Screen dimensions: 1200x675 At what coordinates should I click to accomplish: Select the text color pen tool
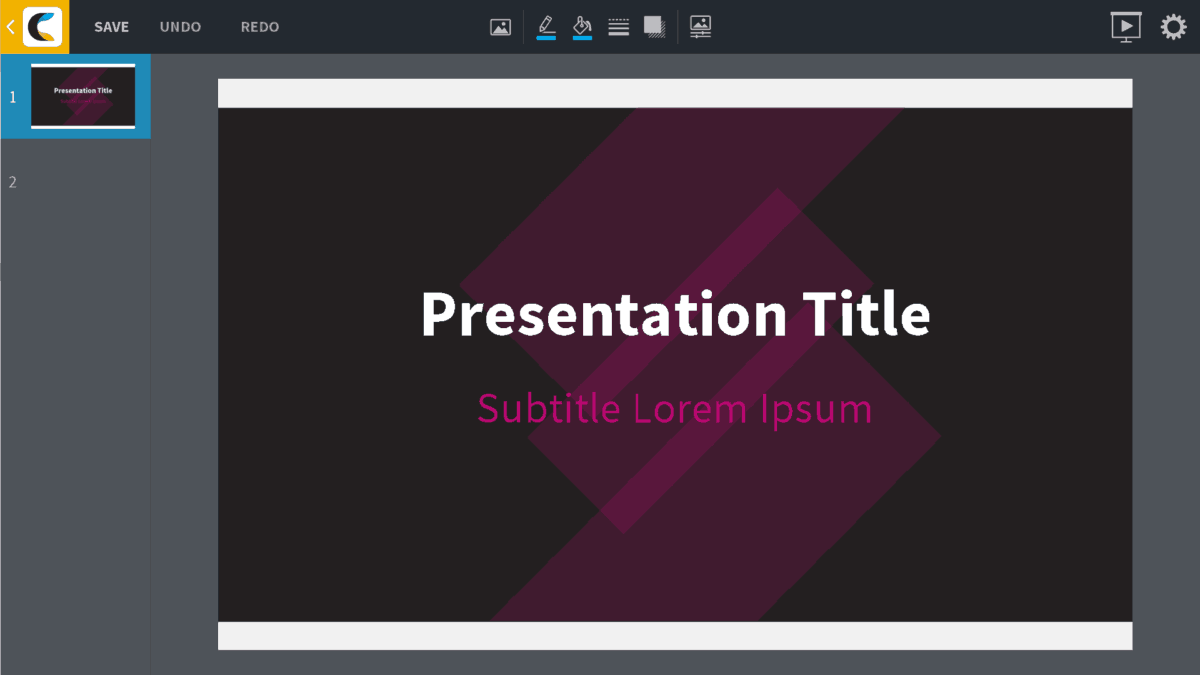(546, 24)
